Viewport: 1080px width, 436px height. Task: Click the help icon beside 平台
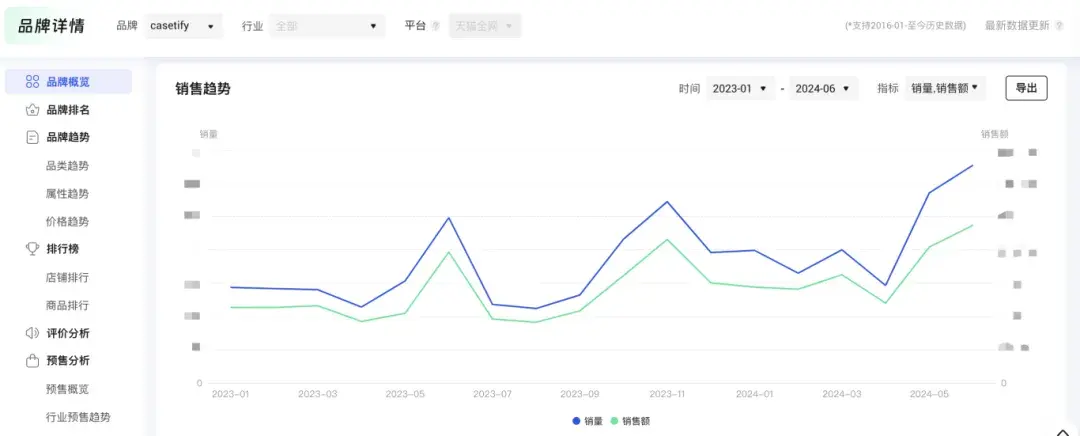click(435, 26)
